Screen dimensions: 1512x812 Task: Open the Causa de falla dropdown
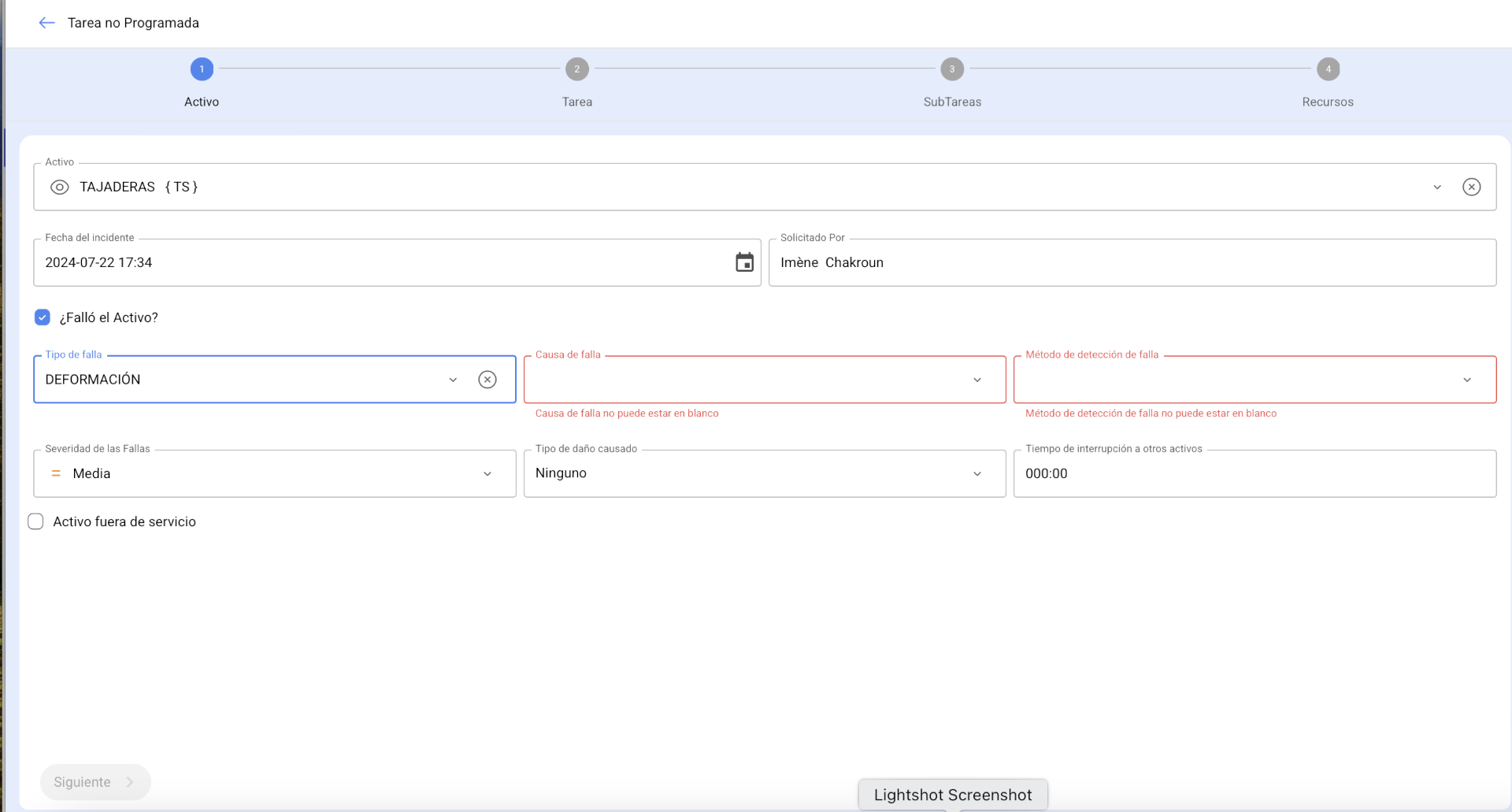(x=977, y=380)
